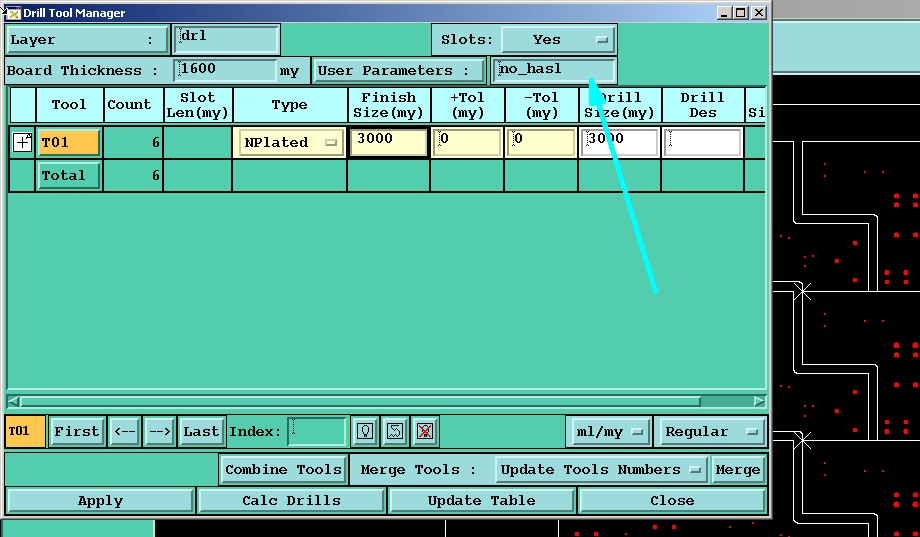920x537 pixels.
Task: Click the next tool arrow button
Action: point(159,431)
